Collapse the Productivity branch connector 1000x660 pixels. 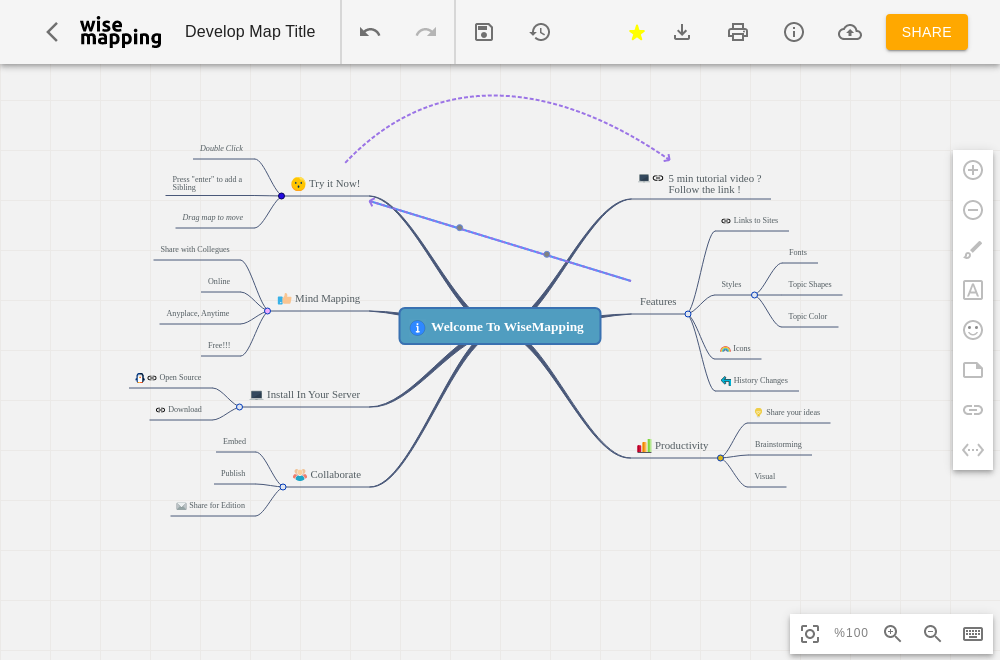[x=720, y=458]
